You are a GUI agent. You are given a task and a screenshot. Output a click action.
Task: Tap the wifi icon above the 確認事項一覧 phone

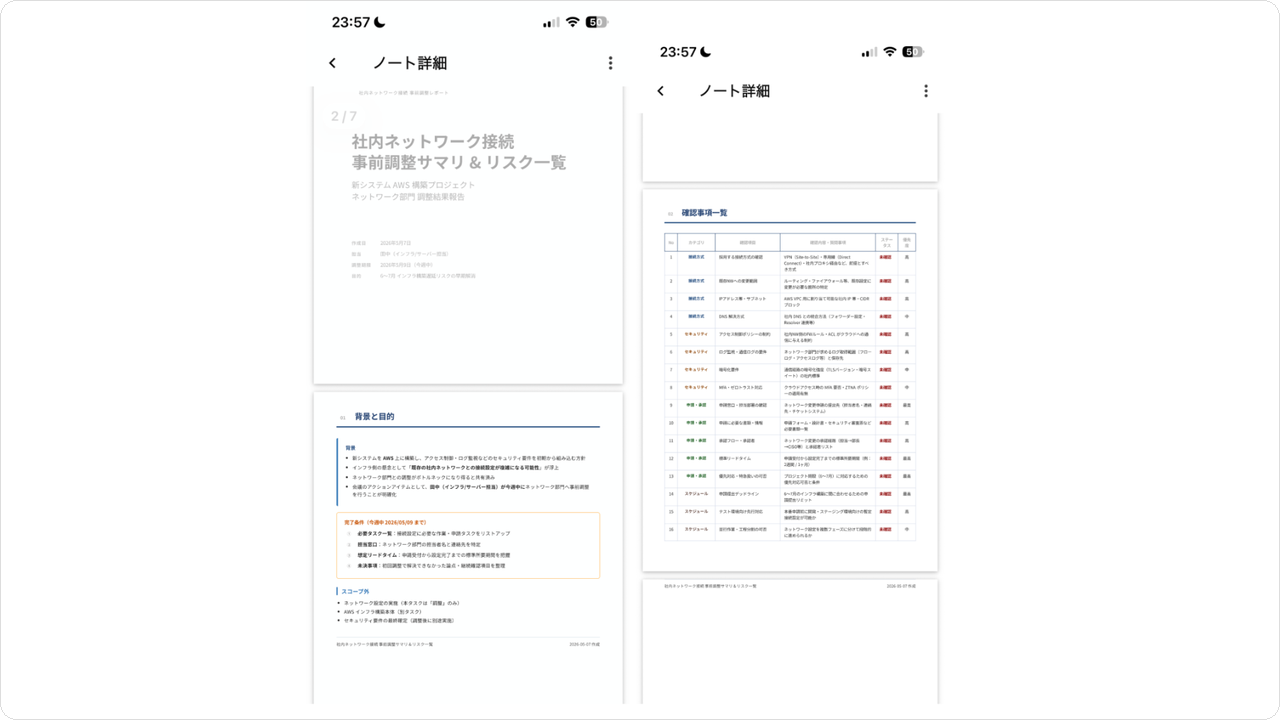click(x=889, y=52)
